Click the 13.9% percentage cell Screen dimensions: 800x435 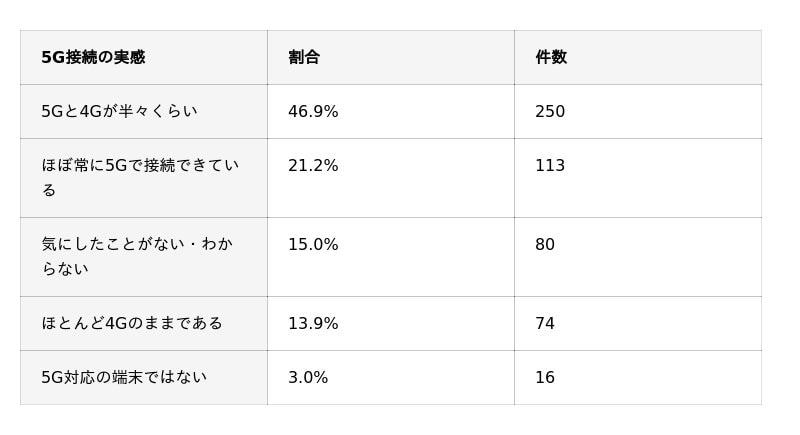[x=313, y=323]
